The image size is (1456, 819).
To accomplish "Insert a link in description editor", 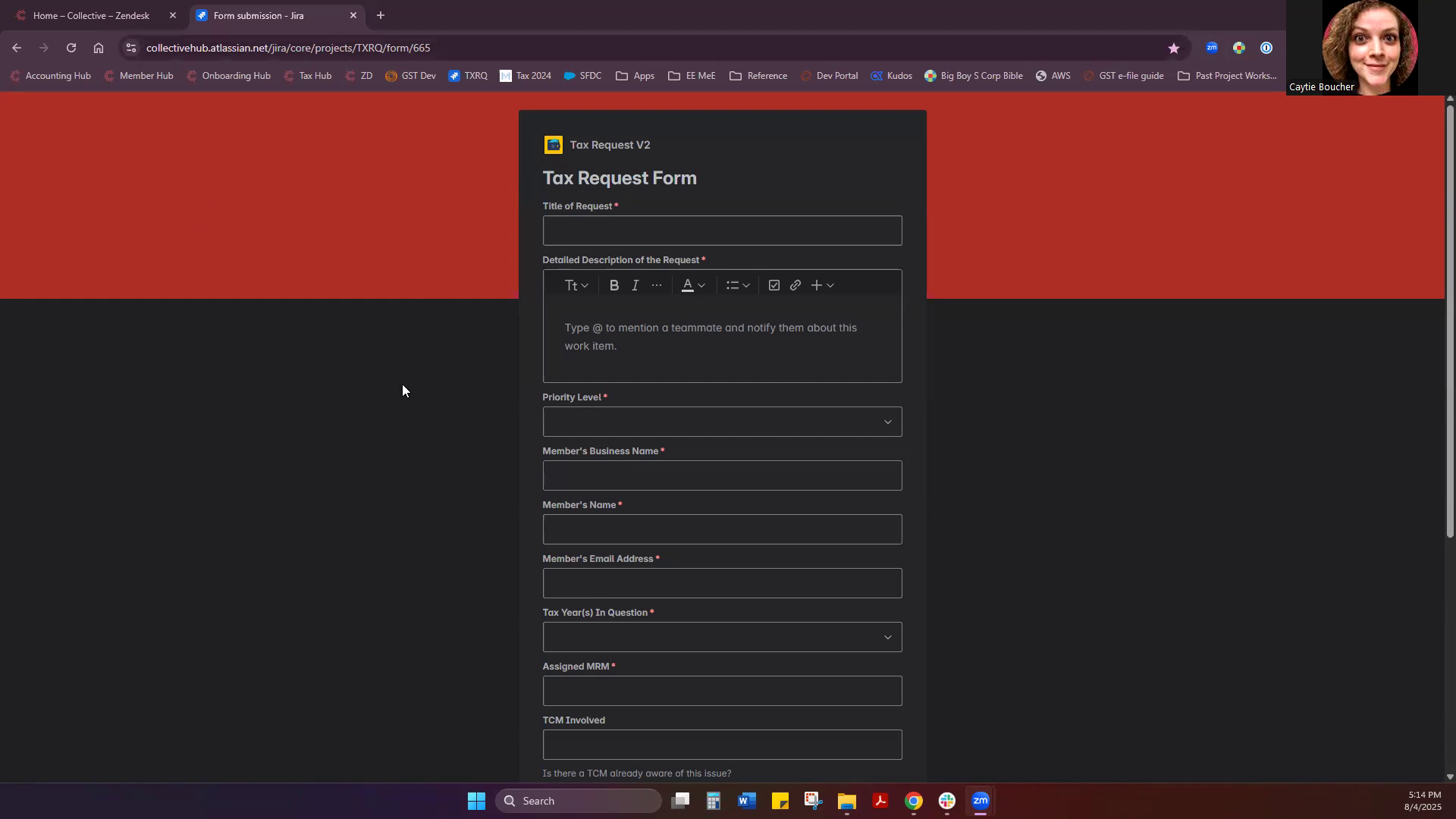I will pos(795,286).
